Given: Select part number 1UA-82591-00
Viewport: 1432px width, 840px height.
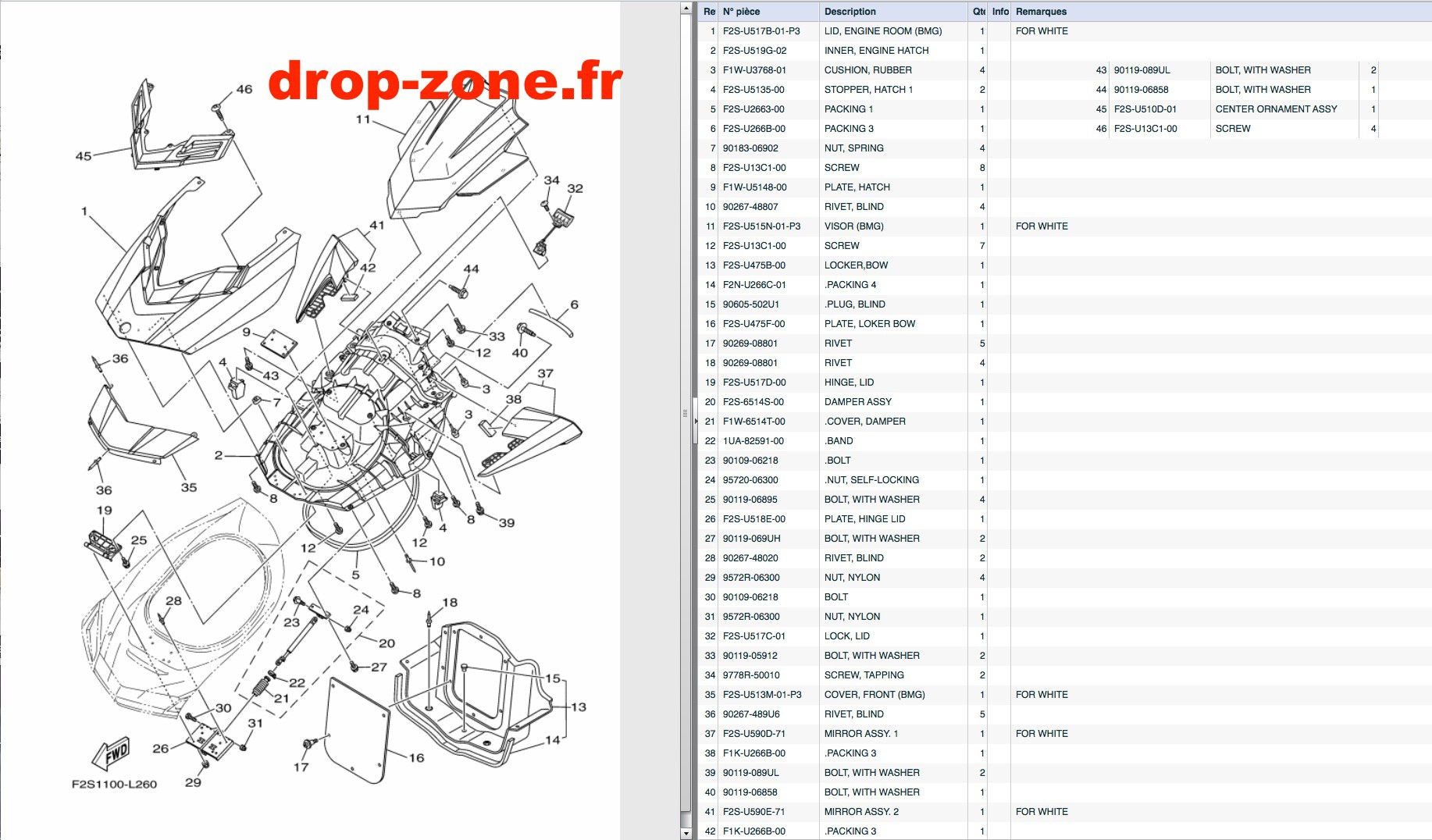Looking at the screenshot, I should click(753, 441).
